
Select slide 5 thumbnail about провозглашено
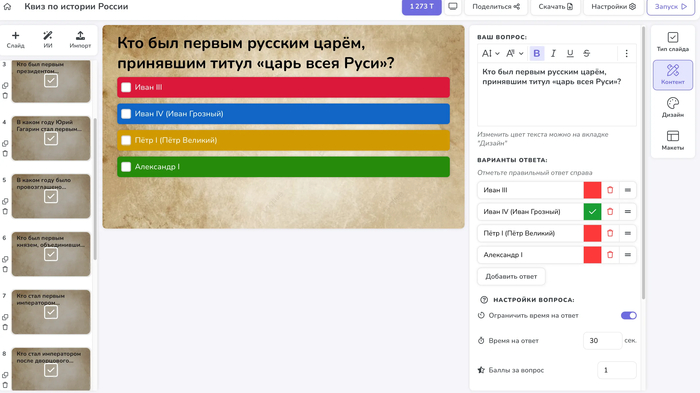(x=51, y=196)
